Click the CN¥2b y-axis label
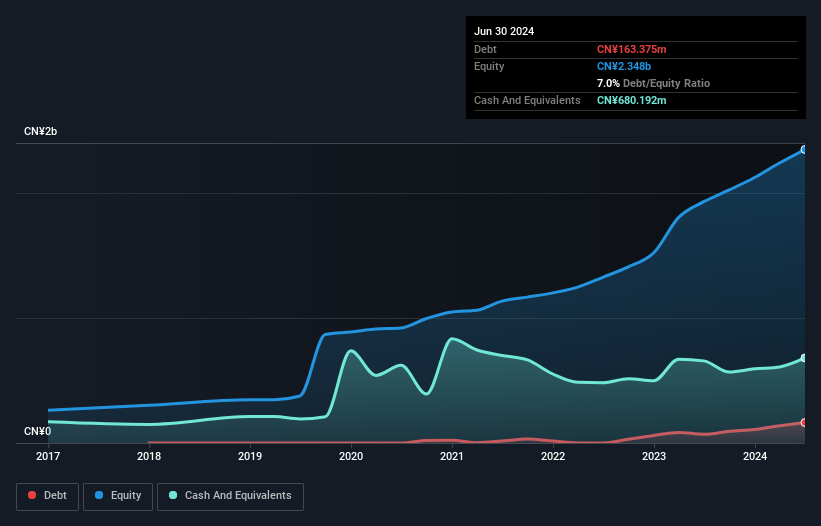The width and height of the screenshot is (821, 526). click(40, 131)
